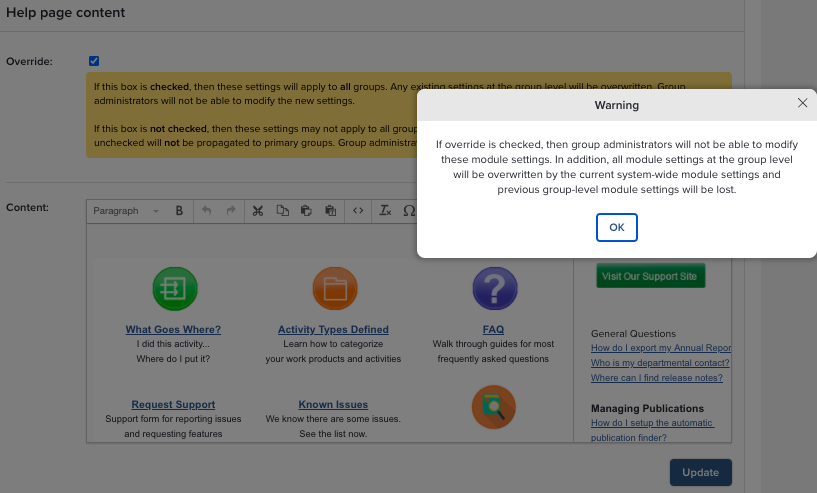Copy selection using copy icon

click(282, 211)
